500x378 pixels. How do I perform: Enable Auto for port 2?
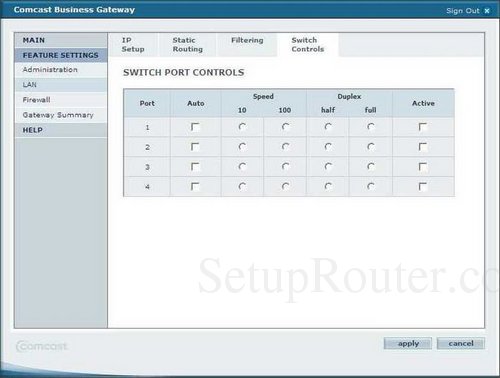[x=195, y=147]
